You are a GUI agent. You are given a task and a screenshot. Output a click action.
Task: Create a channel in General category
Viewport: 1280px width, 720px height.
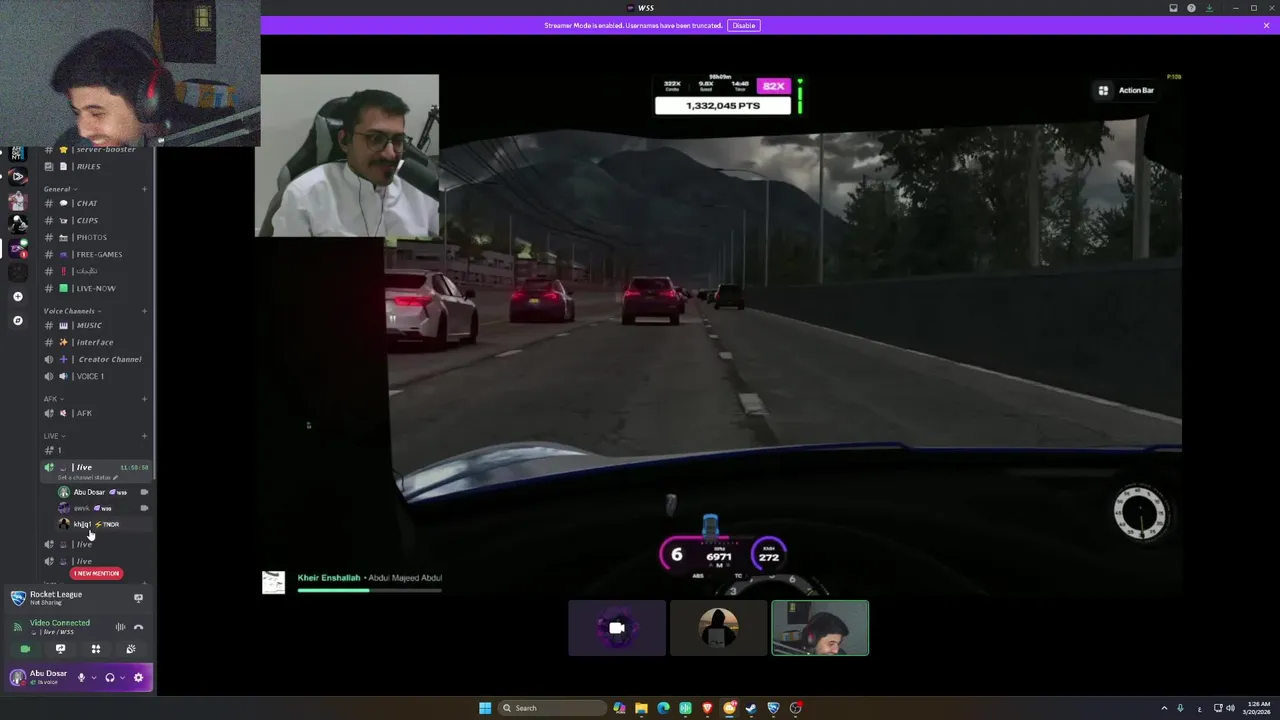[144, 189]
